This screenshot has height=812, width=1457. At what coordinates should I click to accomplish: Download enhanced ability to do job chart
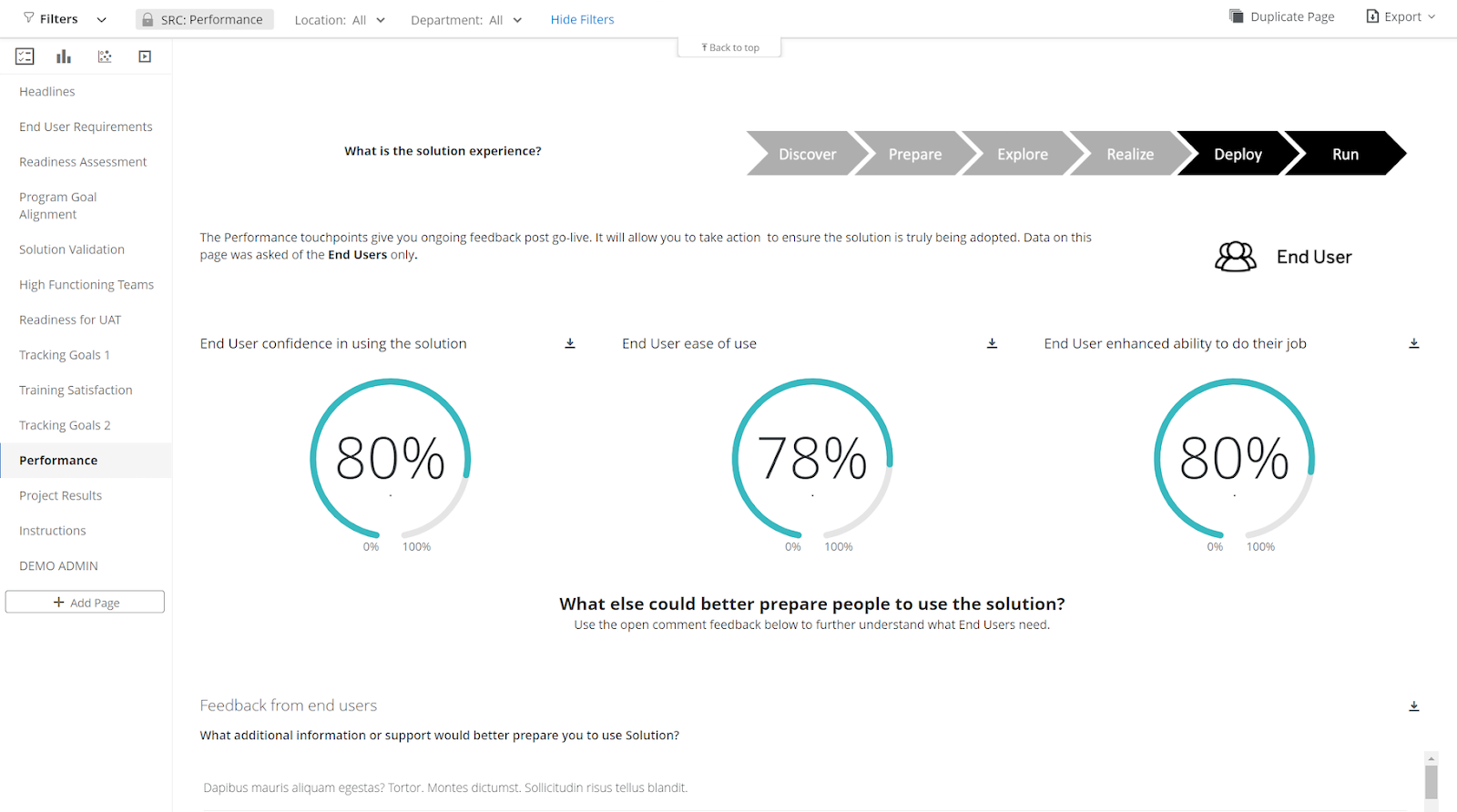[x=1413, y=343]
